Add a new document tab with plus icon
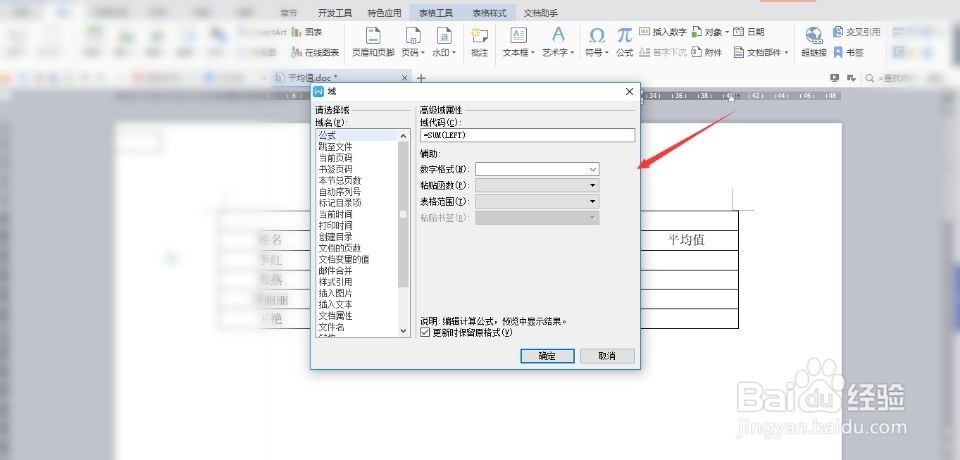This screenshot has height=460, width=960. click(421, 78)
